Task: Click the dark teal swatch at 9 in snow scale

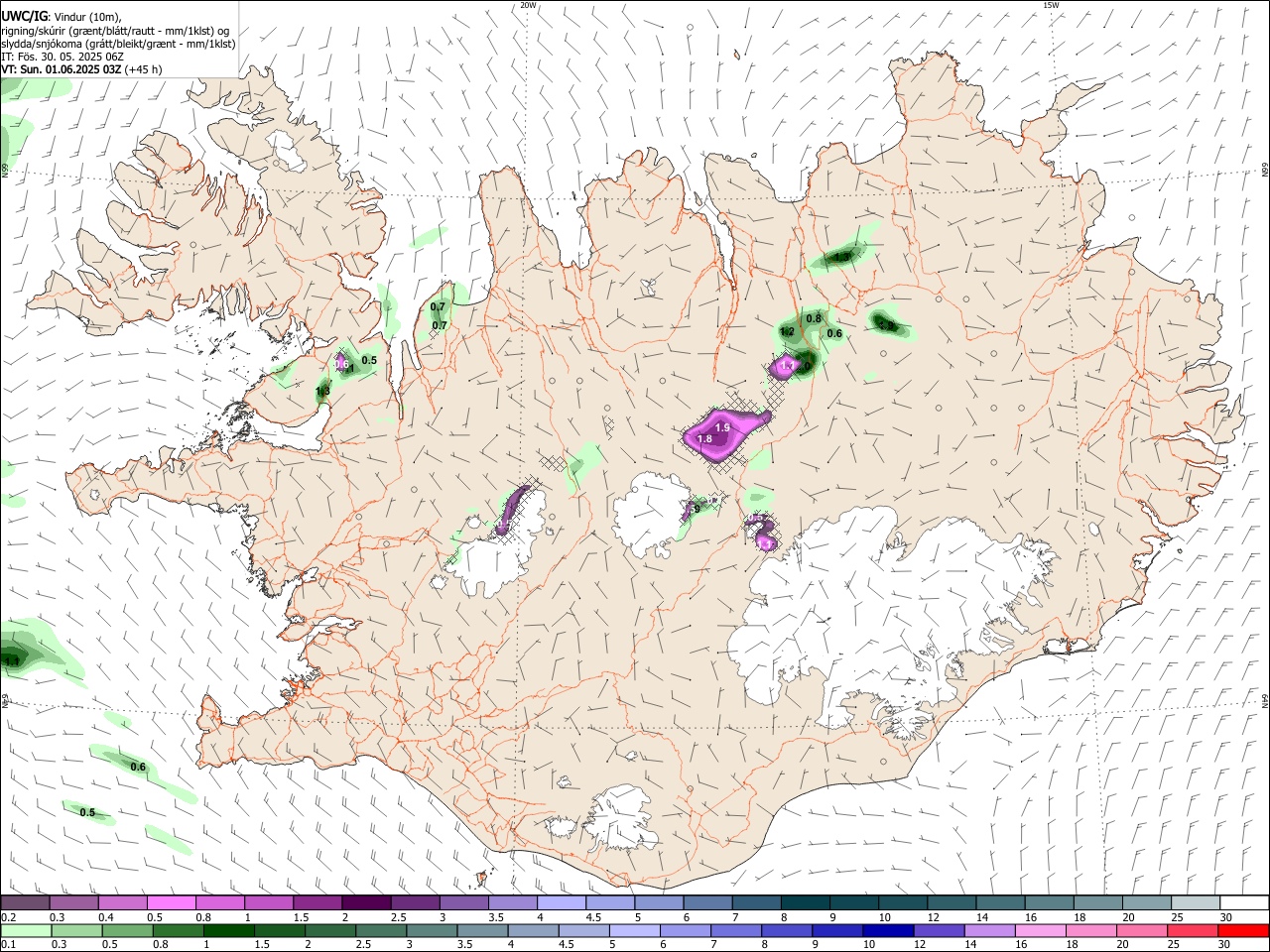Action: (x=853, y=902)
